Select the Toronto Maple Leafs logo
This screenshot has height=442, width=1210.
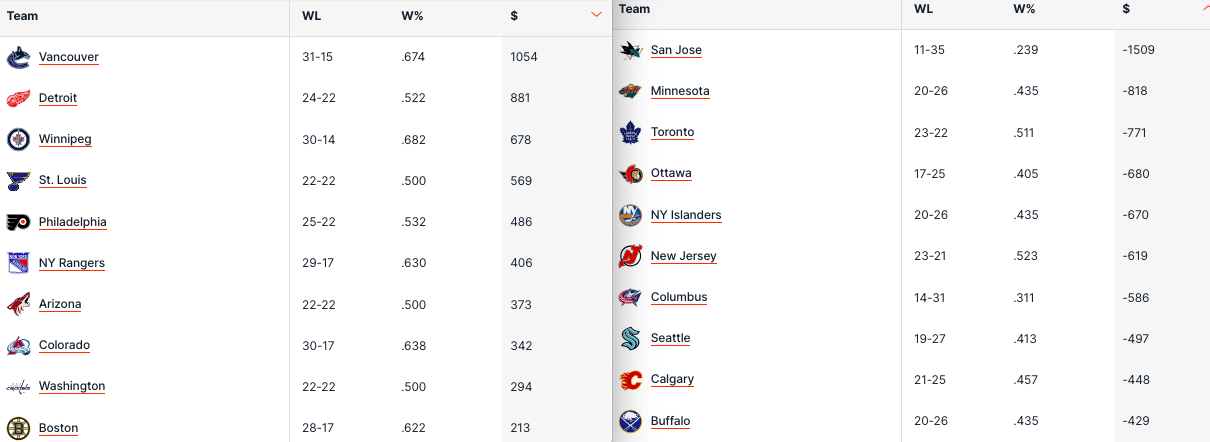coord(630,132)
